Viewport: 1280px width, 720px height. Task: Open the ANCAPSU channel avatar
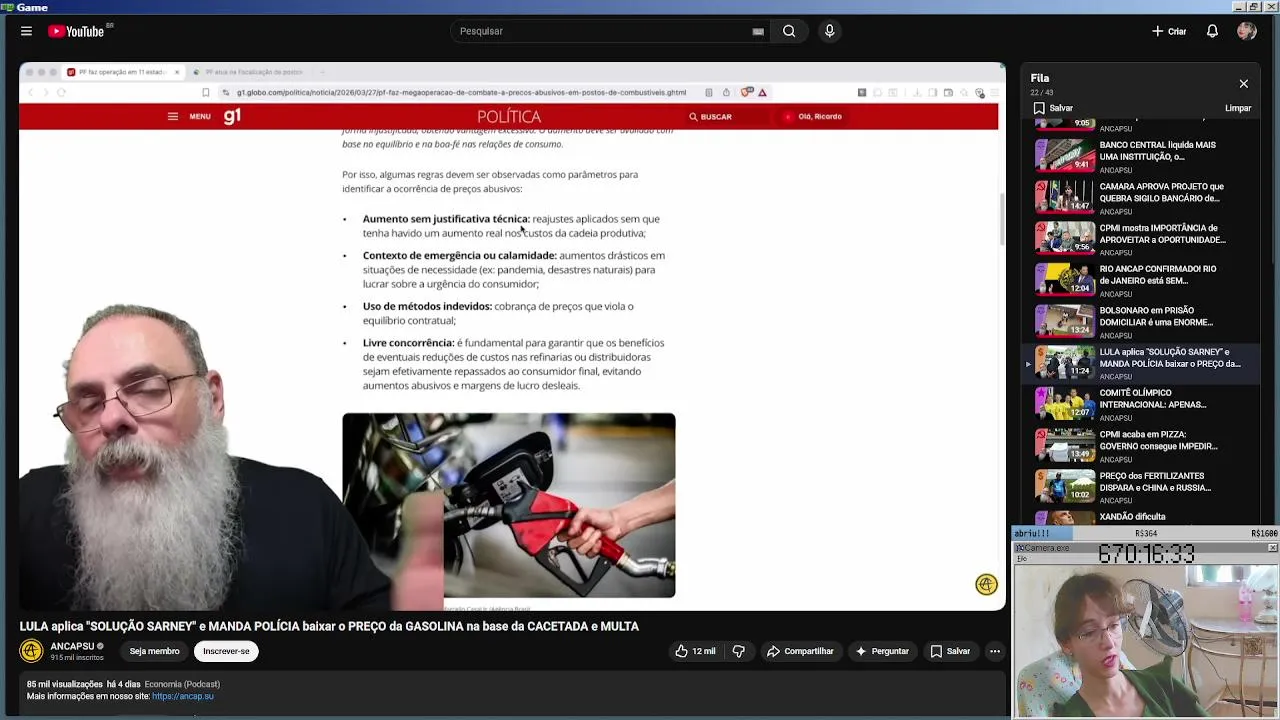click(31, 651)
